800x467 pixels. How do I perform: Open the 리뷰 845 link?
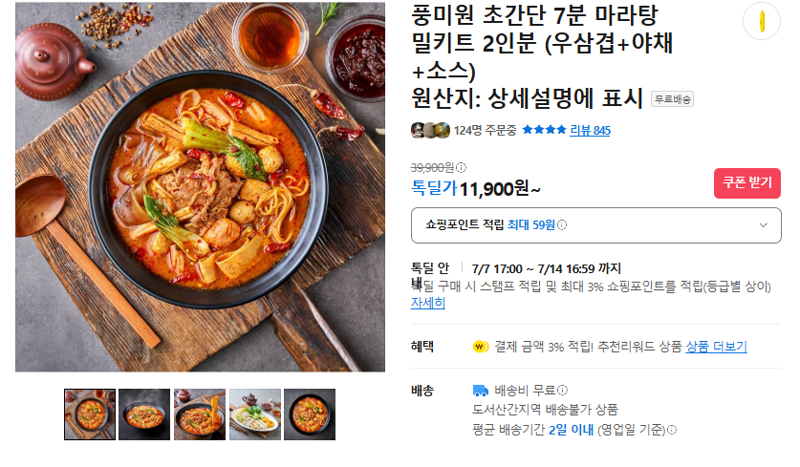pyautogui.click(x=590, y=131)
